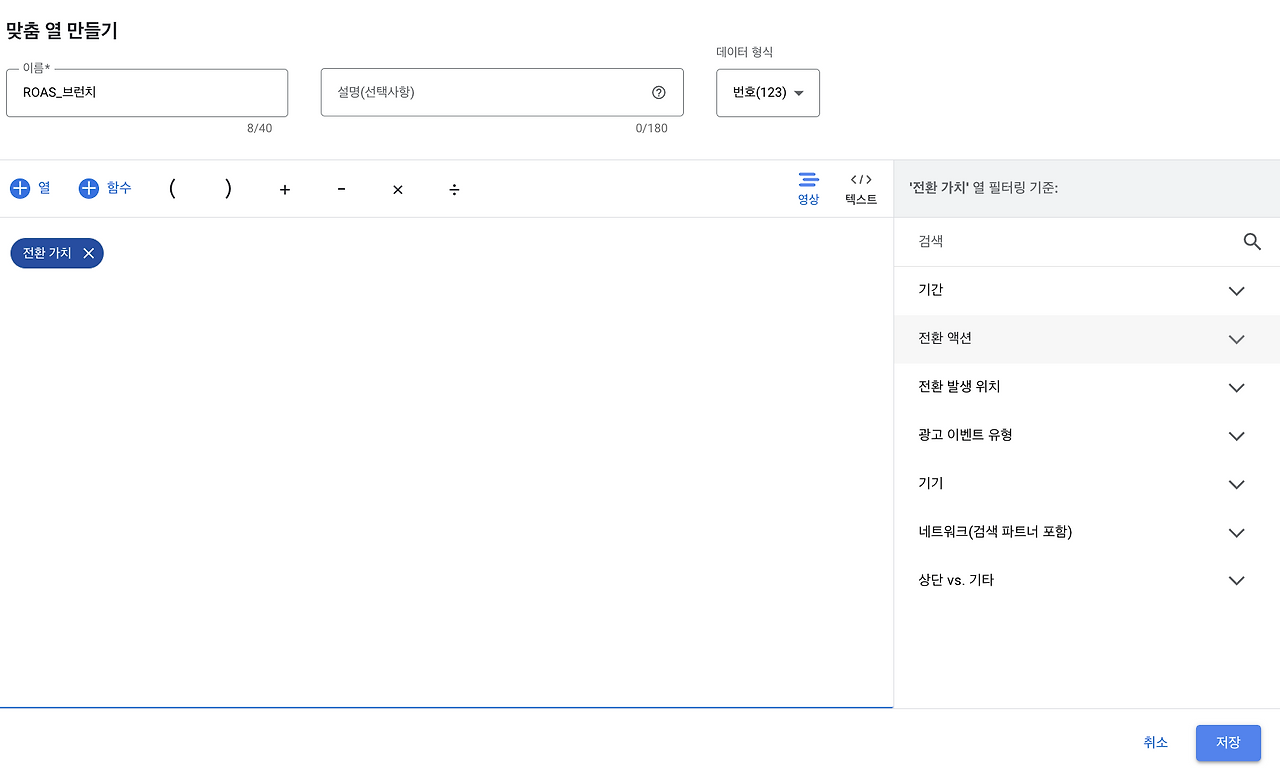Select the subtraction operator
Image resolution: width=1280 pixels, height=768 pixels.
(x=341, y=188)
